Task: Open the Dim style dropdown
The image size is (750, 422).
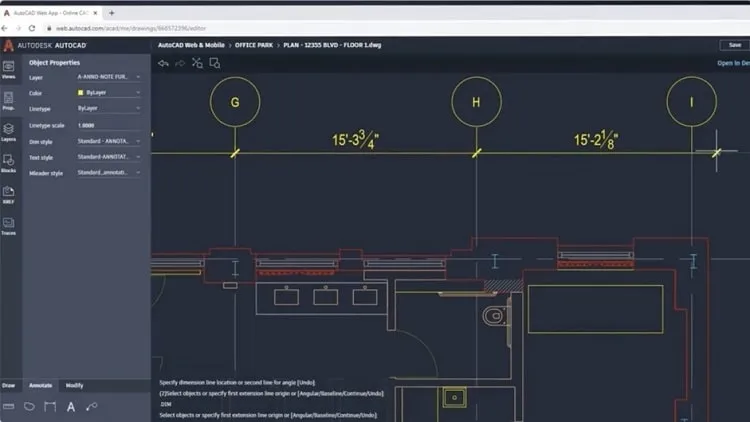Action: pos(109,141)
